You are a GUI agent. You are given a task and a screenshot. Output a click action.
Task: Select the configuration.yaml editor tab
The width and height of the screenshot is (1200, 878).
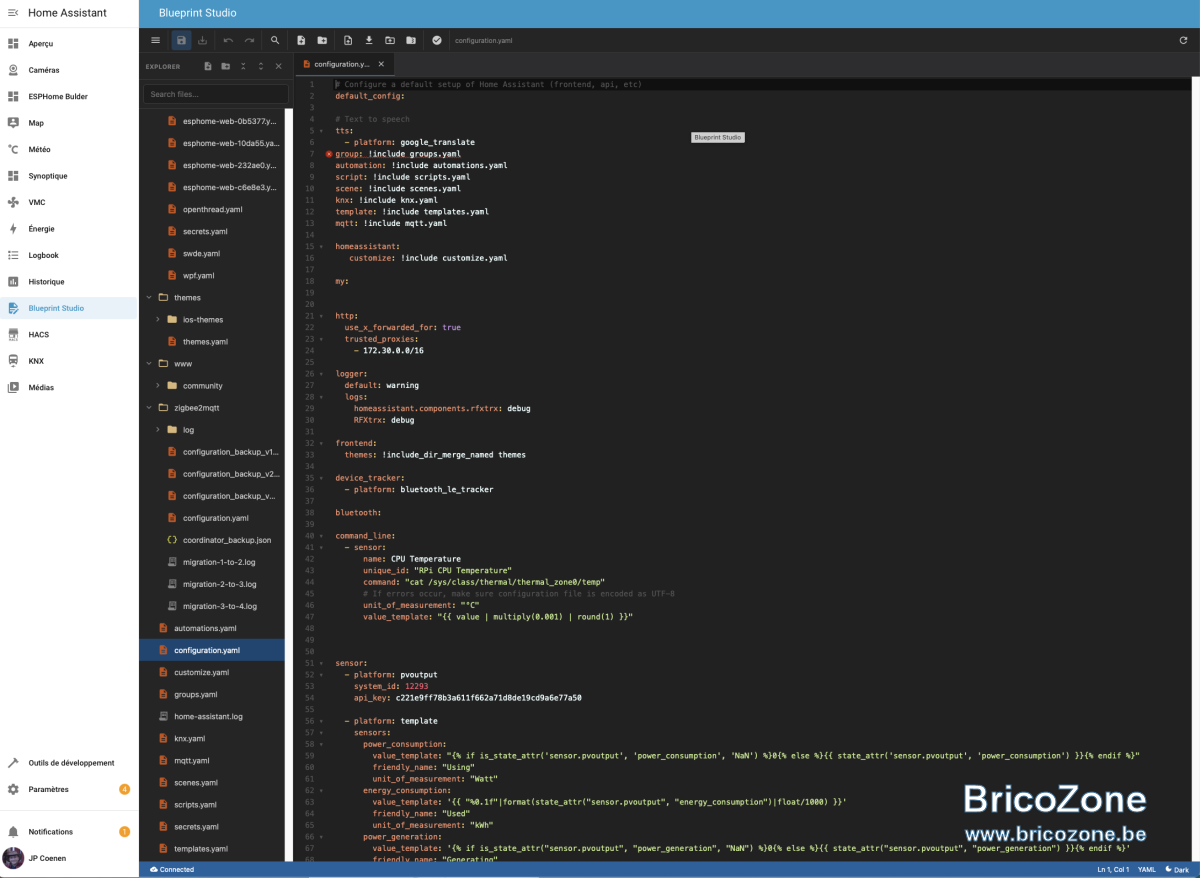pos(343,64)
